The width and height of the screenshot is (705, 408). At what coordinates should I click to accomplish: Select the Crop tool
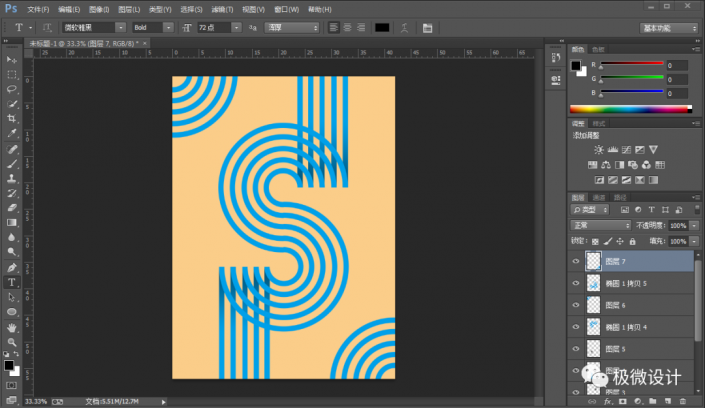point(12,118)
